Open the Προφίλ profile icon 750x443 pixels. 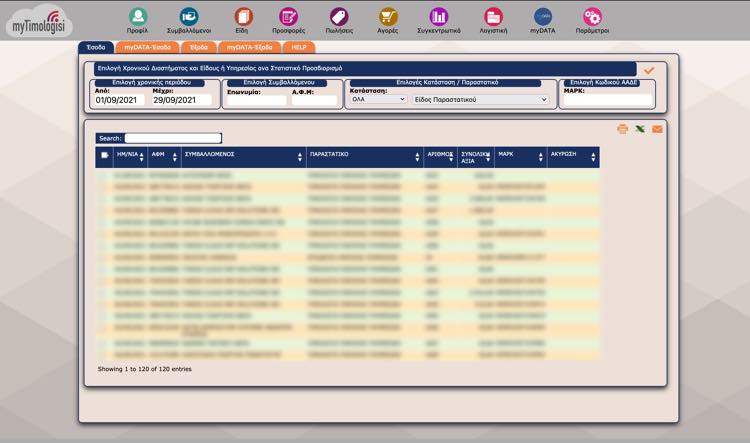pos(137,17)
